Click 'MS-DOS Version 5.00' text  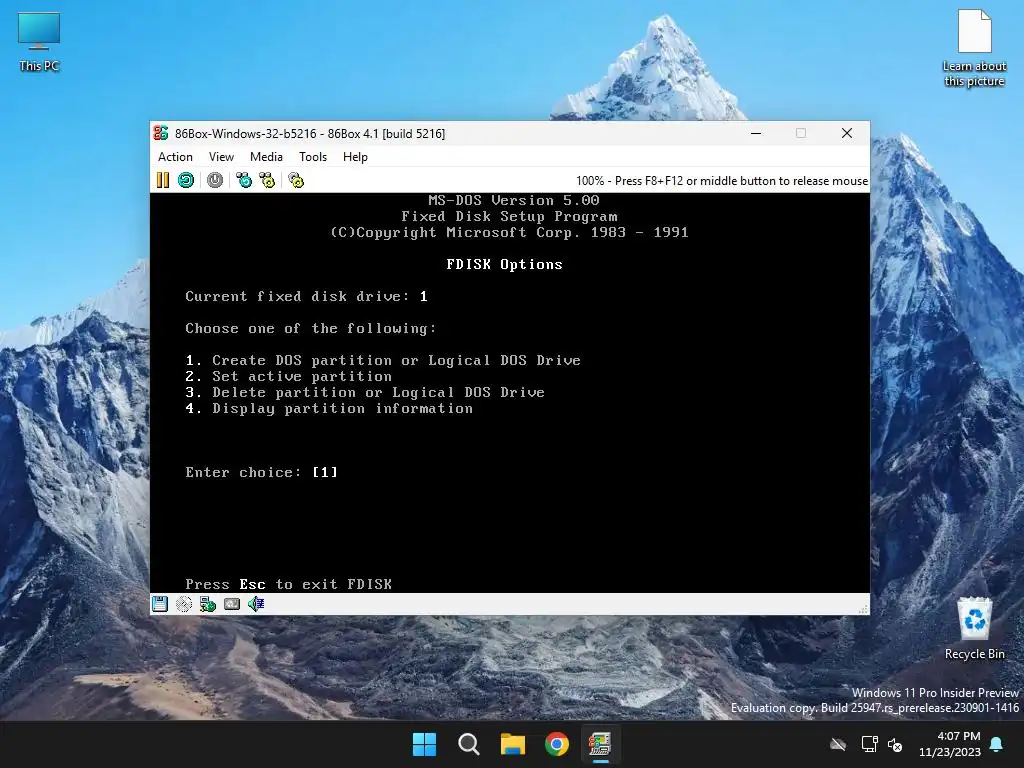[x=513, y=200]
